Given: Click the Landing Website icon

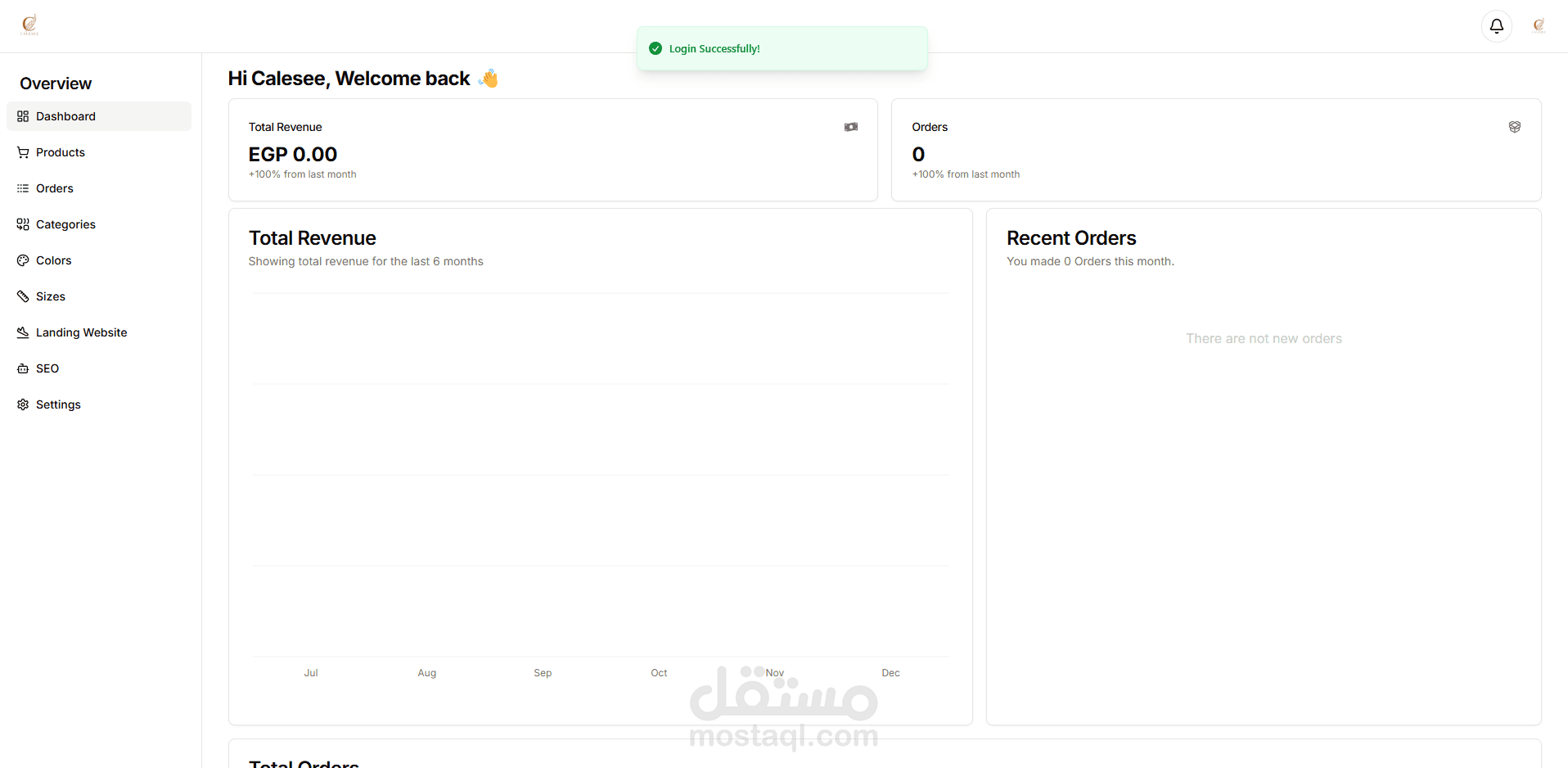Looking at the screenshot, I should pyautogui.click(x=23, y=332).
